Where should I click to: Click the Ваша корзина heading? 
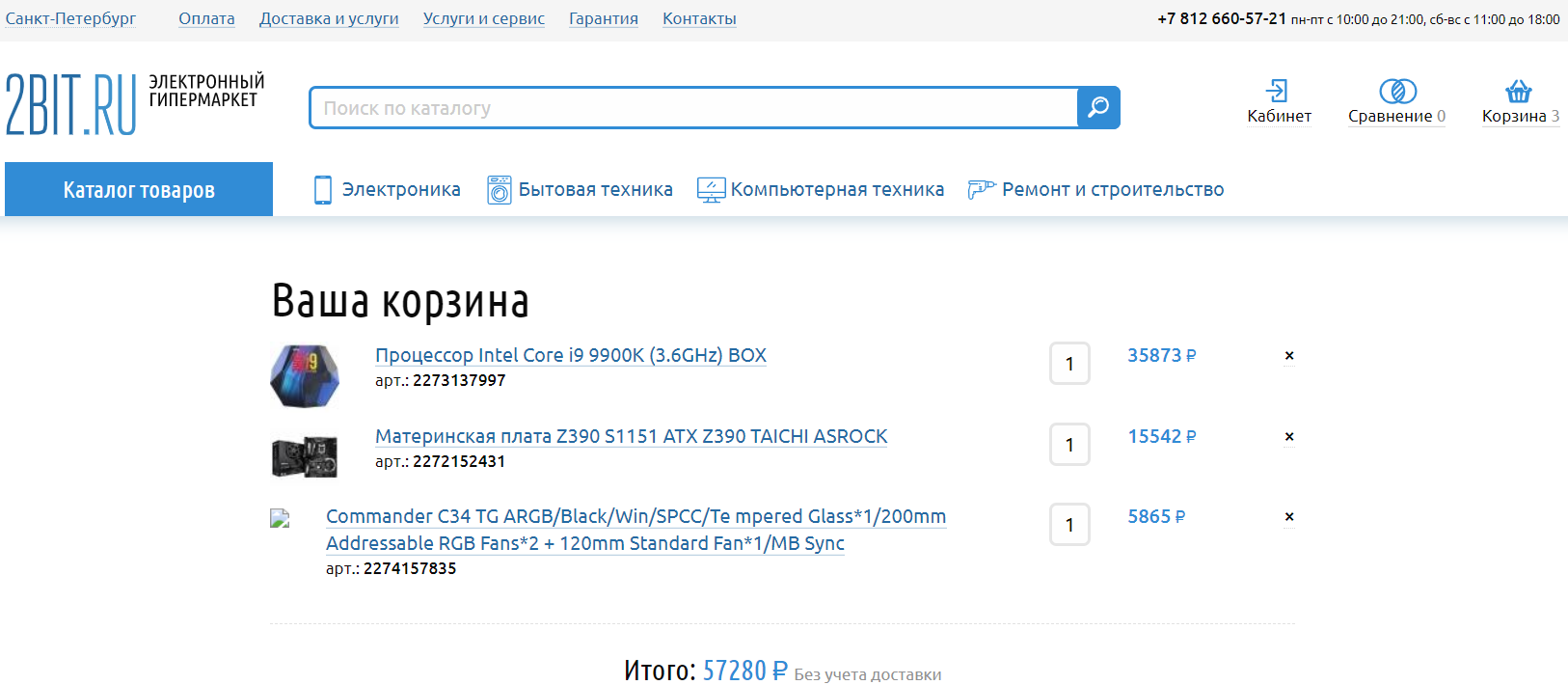[400, 301]
